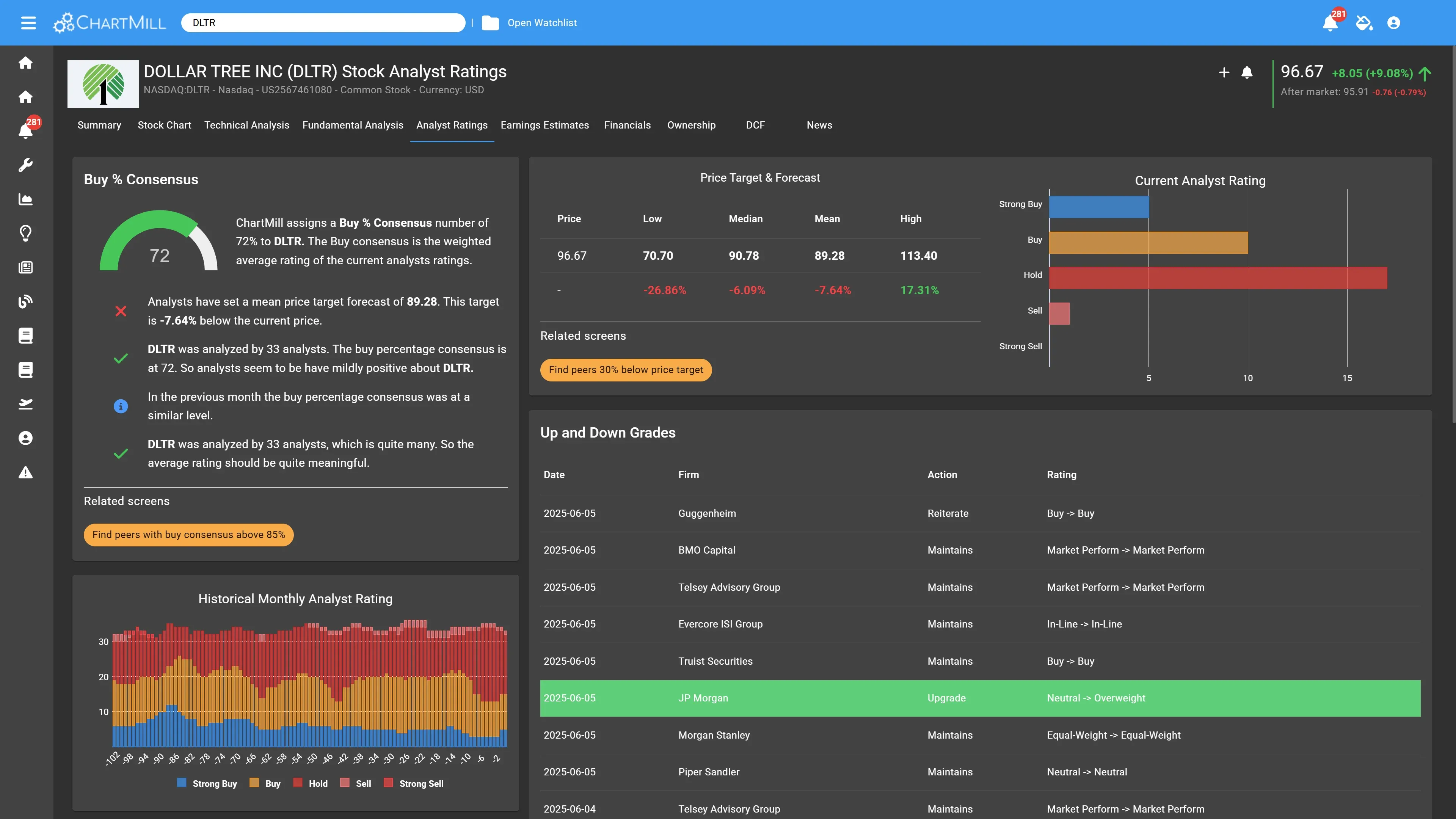Open the Ownership tab

691,125
